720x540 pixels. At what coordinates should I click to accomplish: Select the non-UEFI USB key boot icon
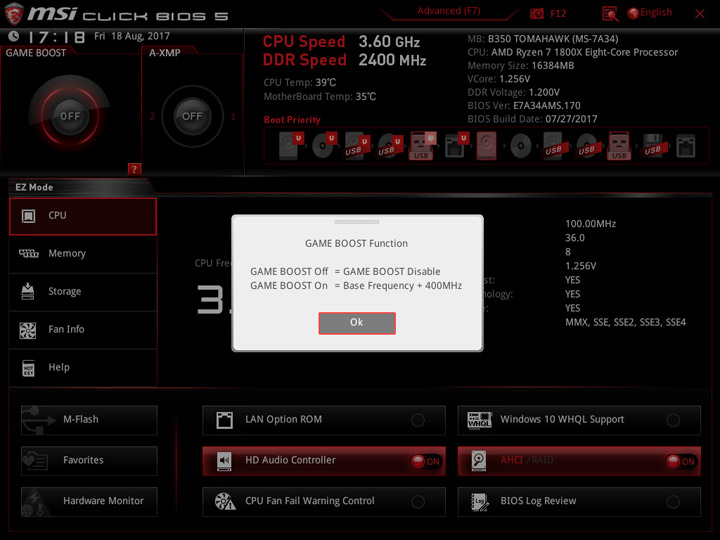(x=619, y=146)
